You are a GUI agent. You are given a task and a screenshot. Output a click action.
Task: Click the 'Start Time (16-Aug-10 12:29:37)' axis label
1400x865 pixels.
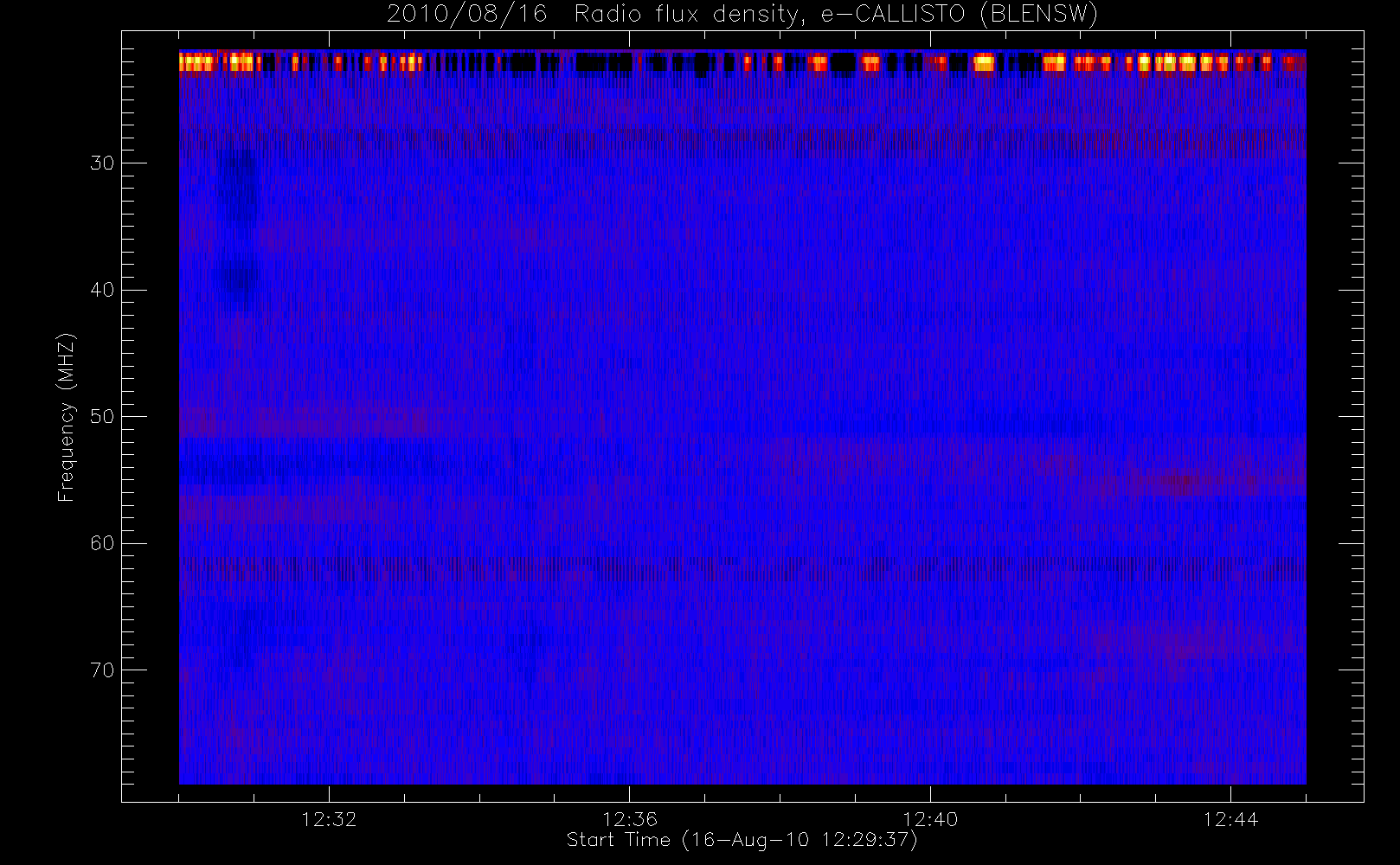[x=742, y=840]
